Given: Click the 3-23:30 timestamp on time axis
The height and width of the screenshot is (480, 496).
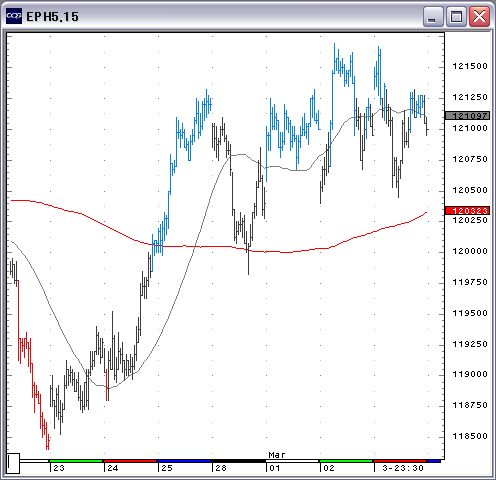Looking at the screenshot, I should pyautogui.click(x=403, y=468).
